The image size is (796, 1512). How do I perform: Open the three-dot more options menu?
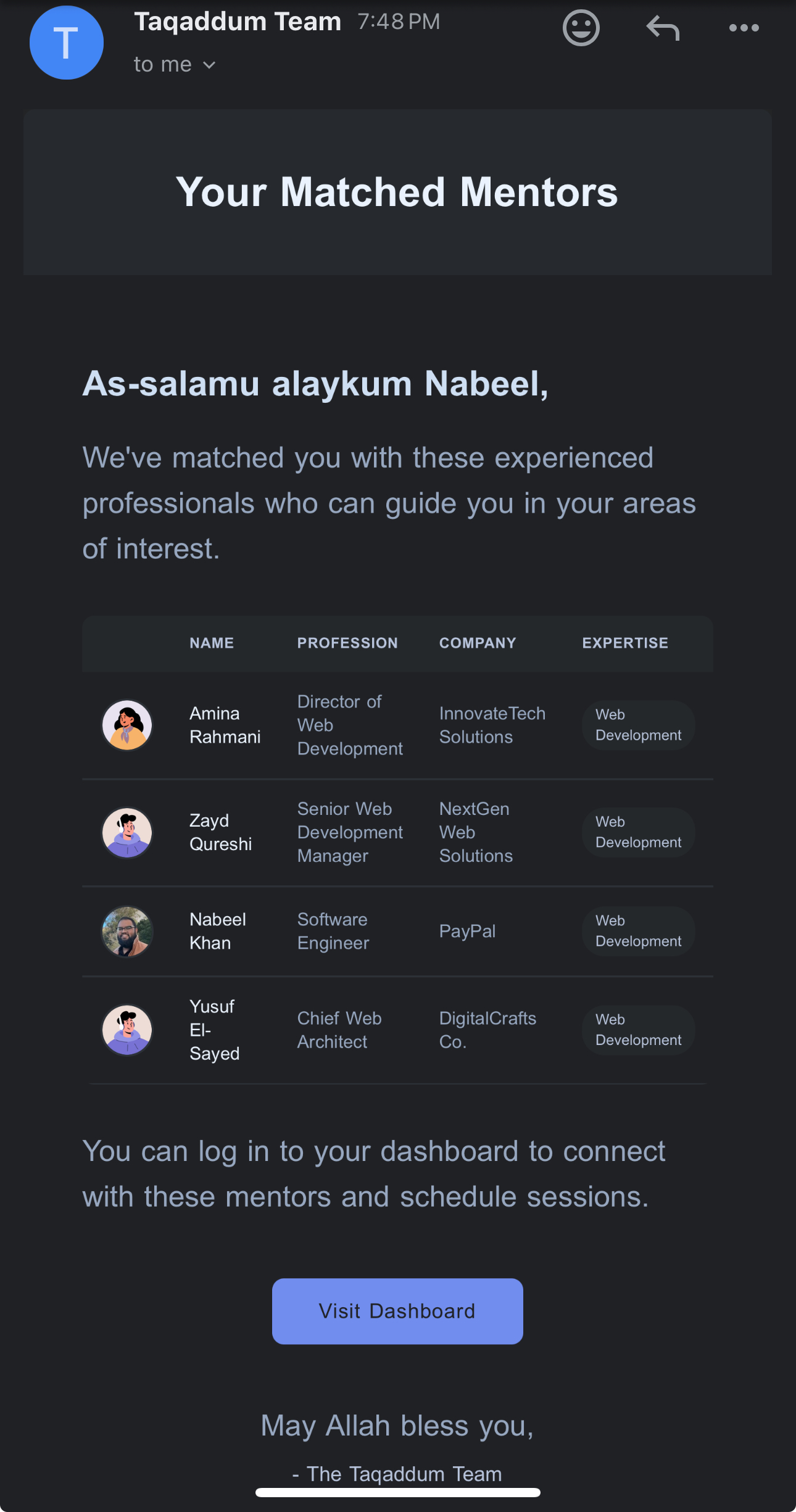coord(744,28)
